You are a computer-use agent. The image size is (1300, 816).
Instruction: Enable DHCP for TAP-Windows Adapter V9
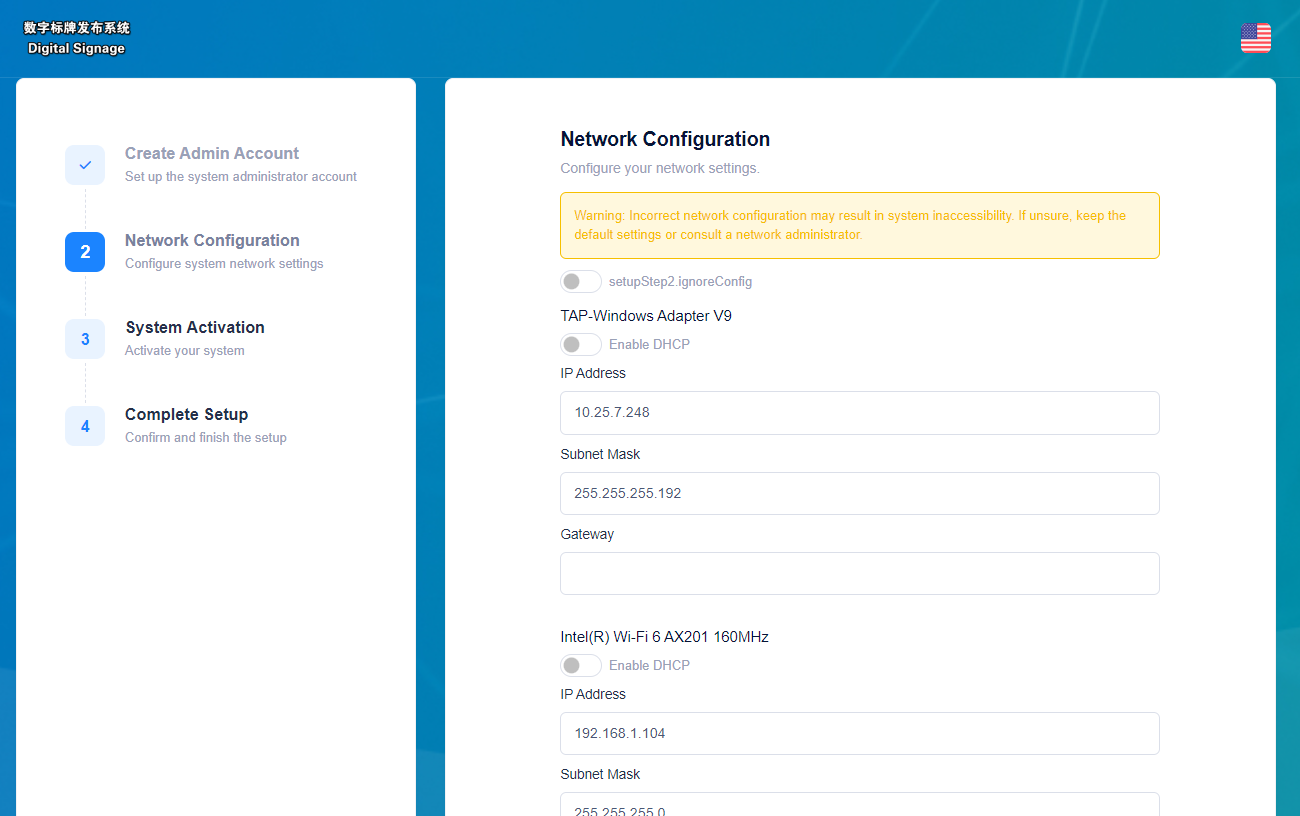[x=581, y=344]
